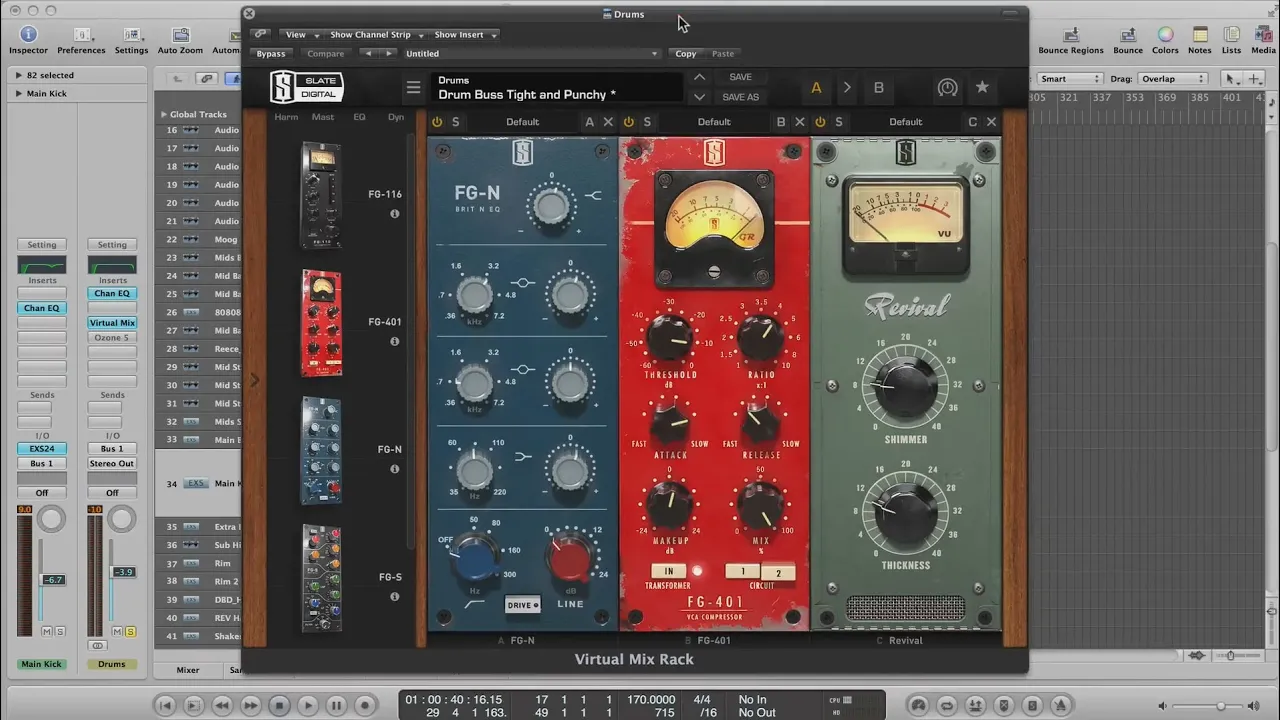Go to the beginning with the transport button

coord(166,705)
